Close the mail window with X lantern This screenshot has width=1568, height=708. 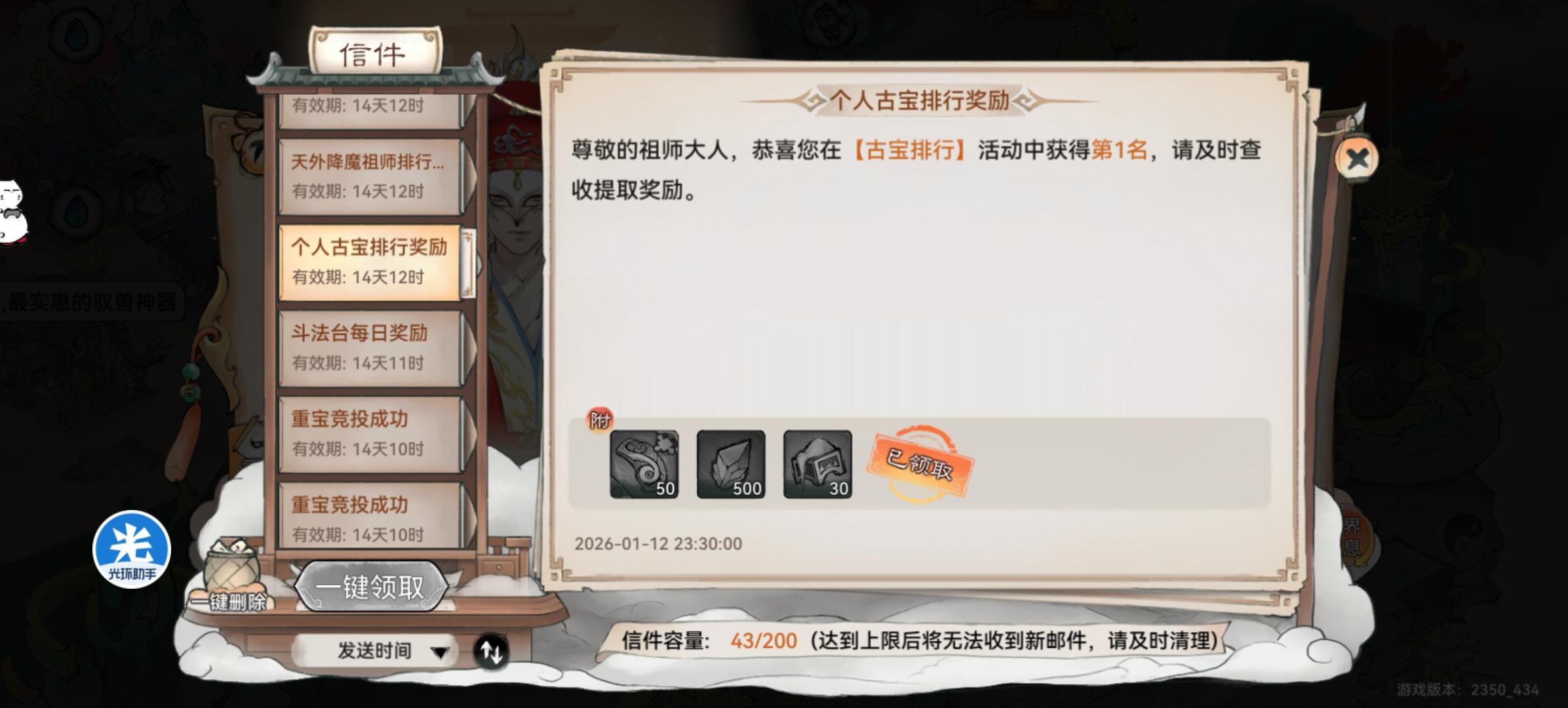(1357, 158)
